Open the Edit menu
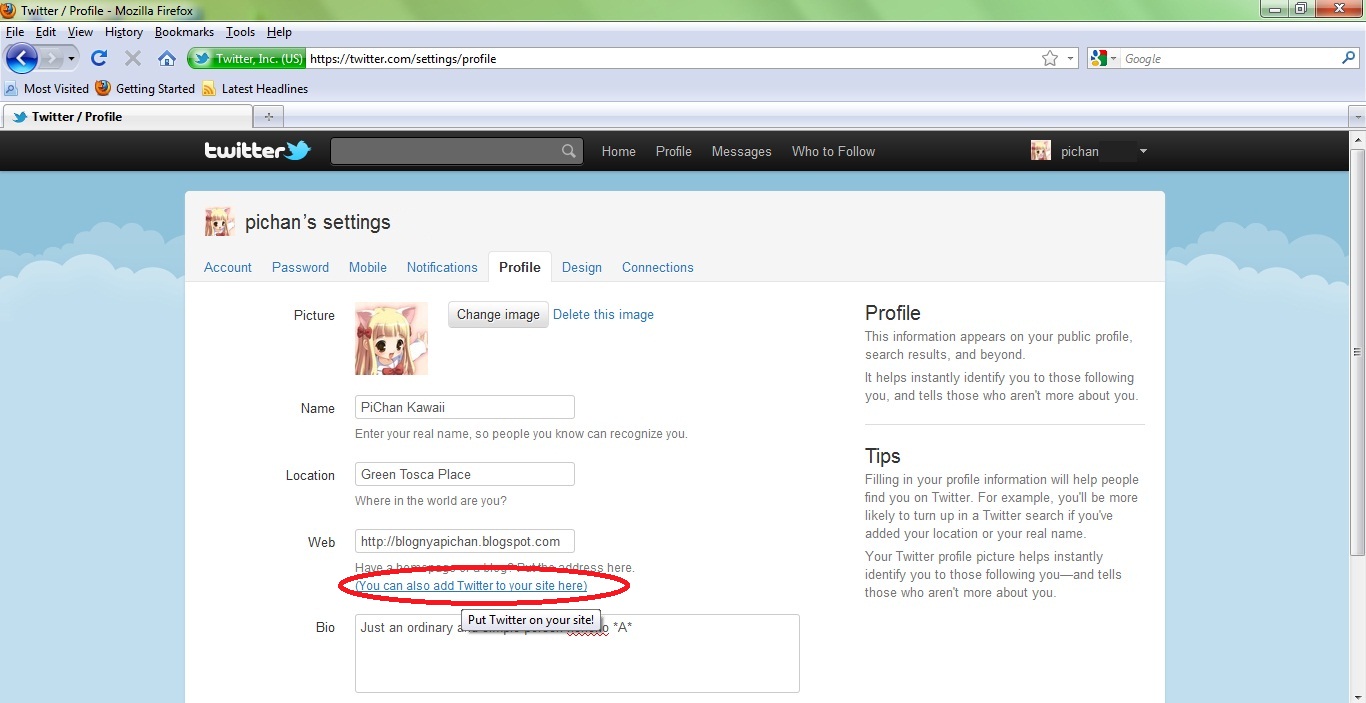Viewport: 1366px width, 703px height. tap(46, 32)
